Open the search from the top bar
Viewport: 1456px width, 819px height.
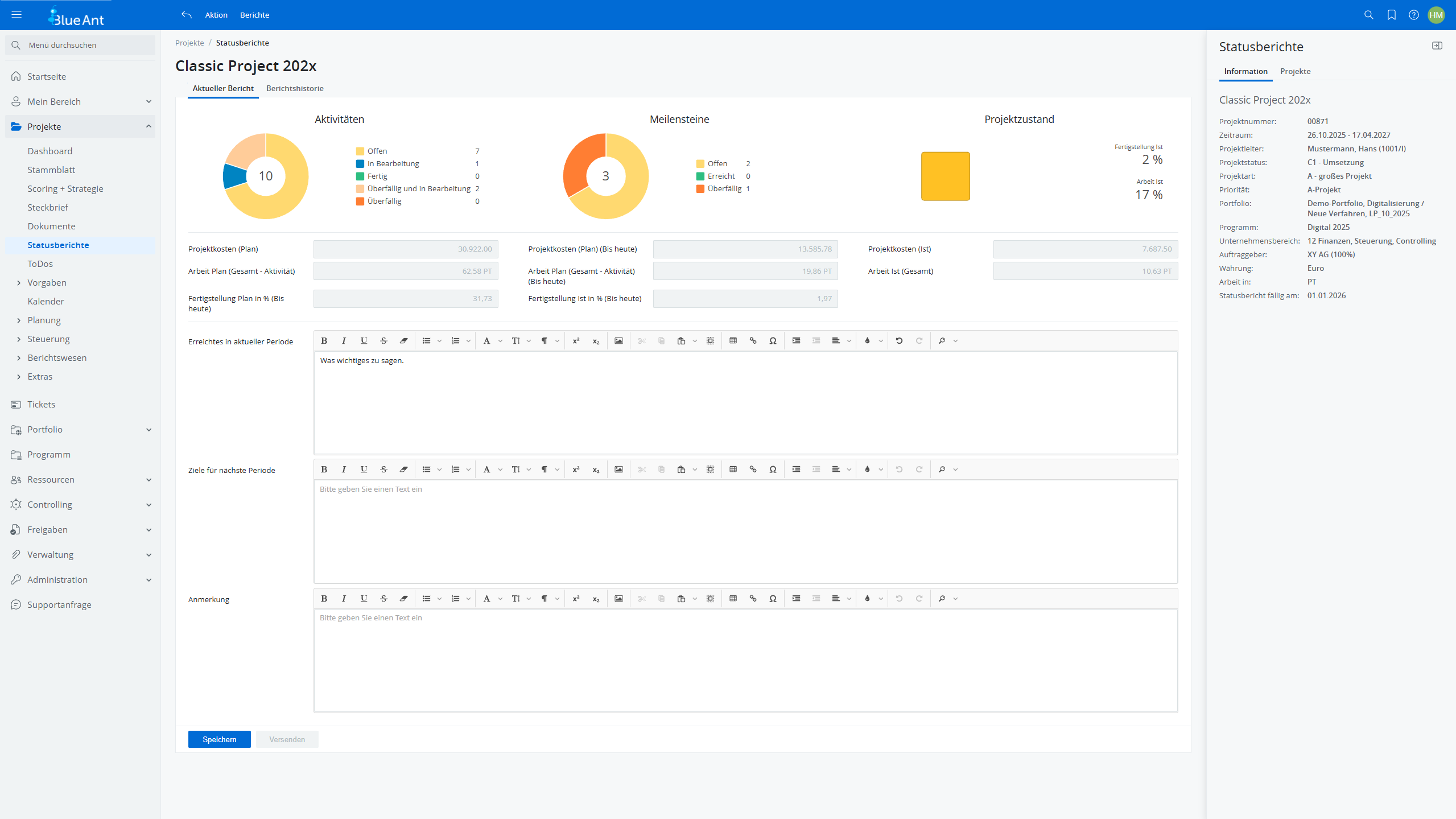point(1368,15)
